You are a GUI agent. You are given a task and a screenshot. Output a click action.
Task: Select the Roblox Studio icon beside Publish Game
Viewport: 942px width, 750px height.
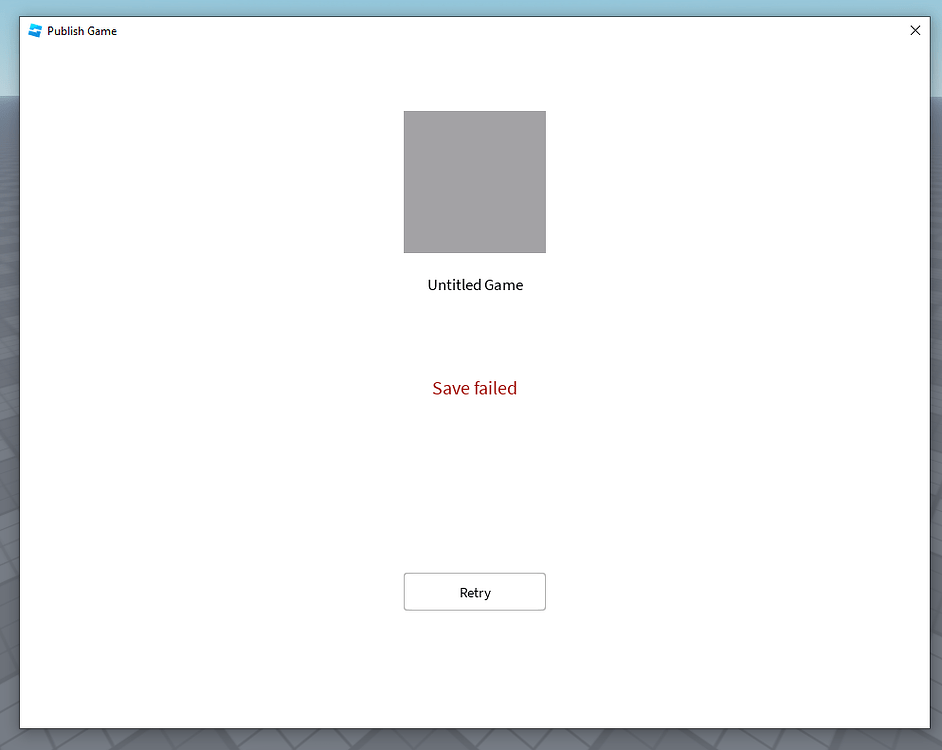click(x=33, y=30)
